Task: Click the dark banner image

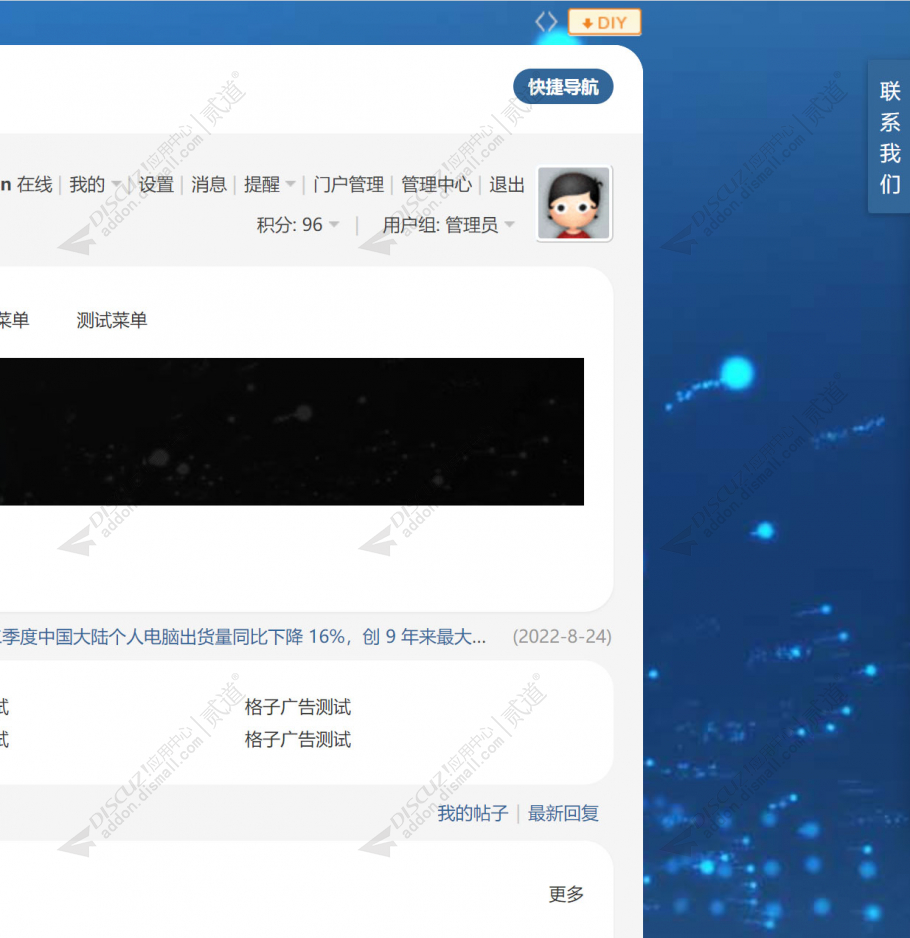Action: point(291,431)
